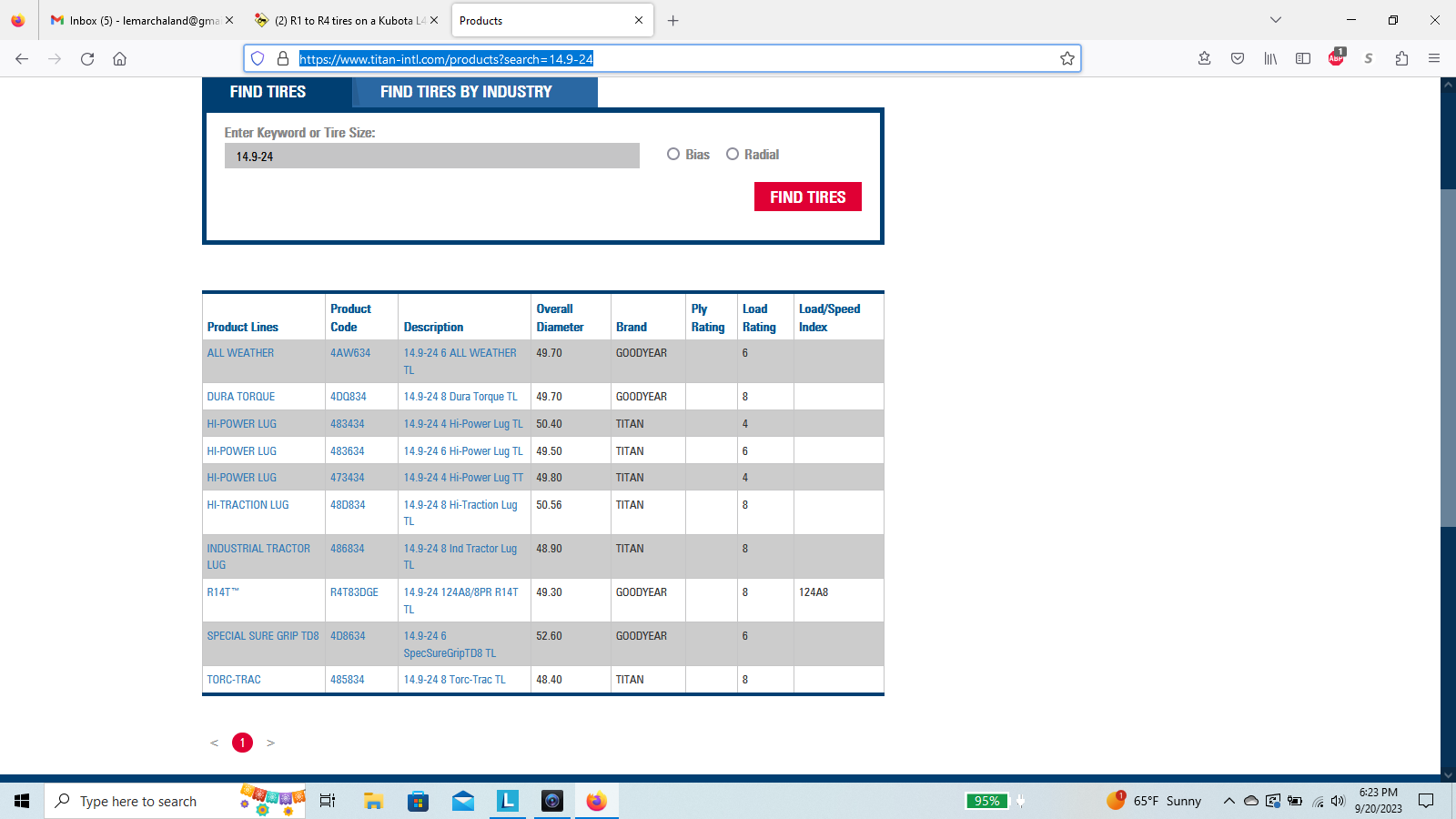Open battery 95% indicator on taskbar
This screenshot has width=1456, height=819.
[987, 801]
